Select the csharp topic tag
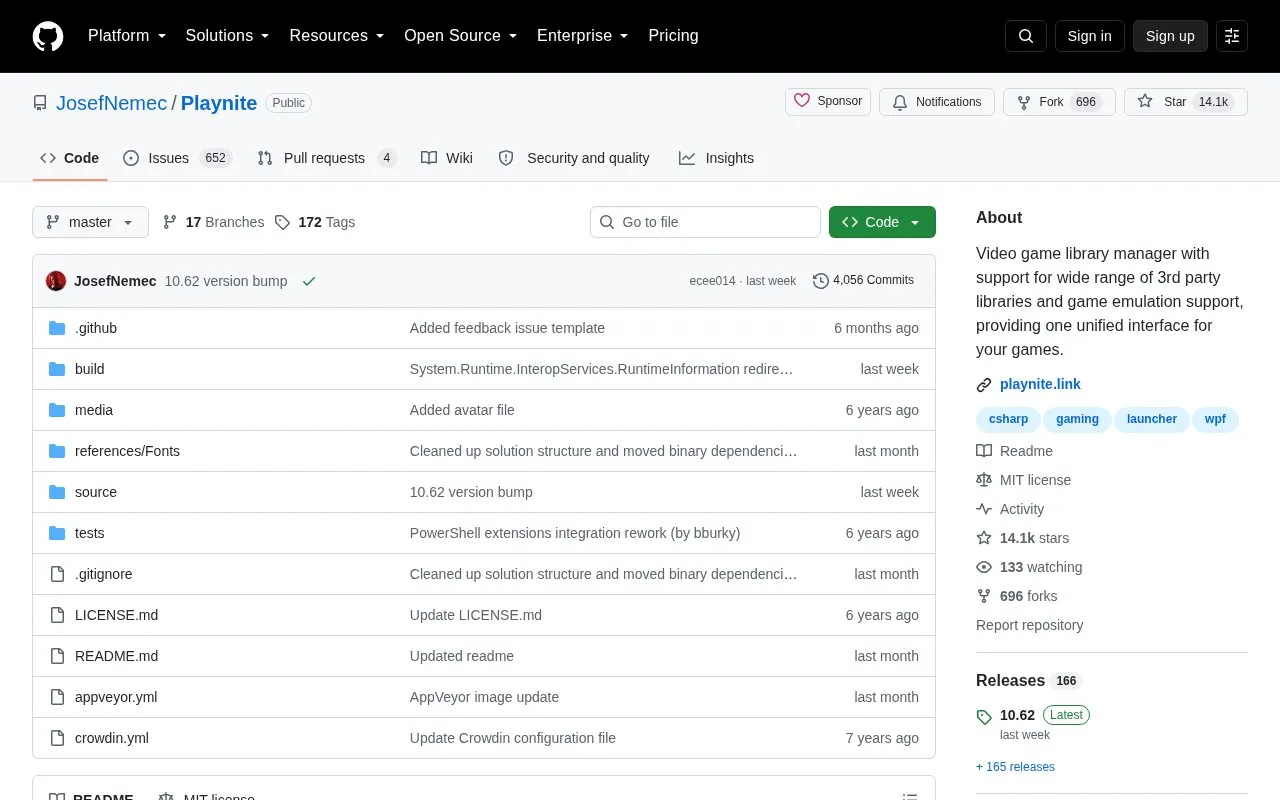This screenshot has width=1280, height=800. (x=1008, y=419)
